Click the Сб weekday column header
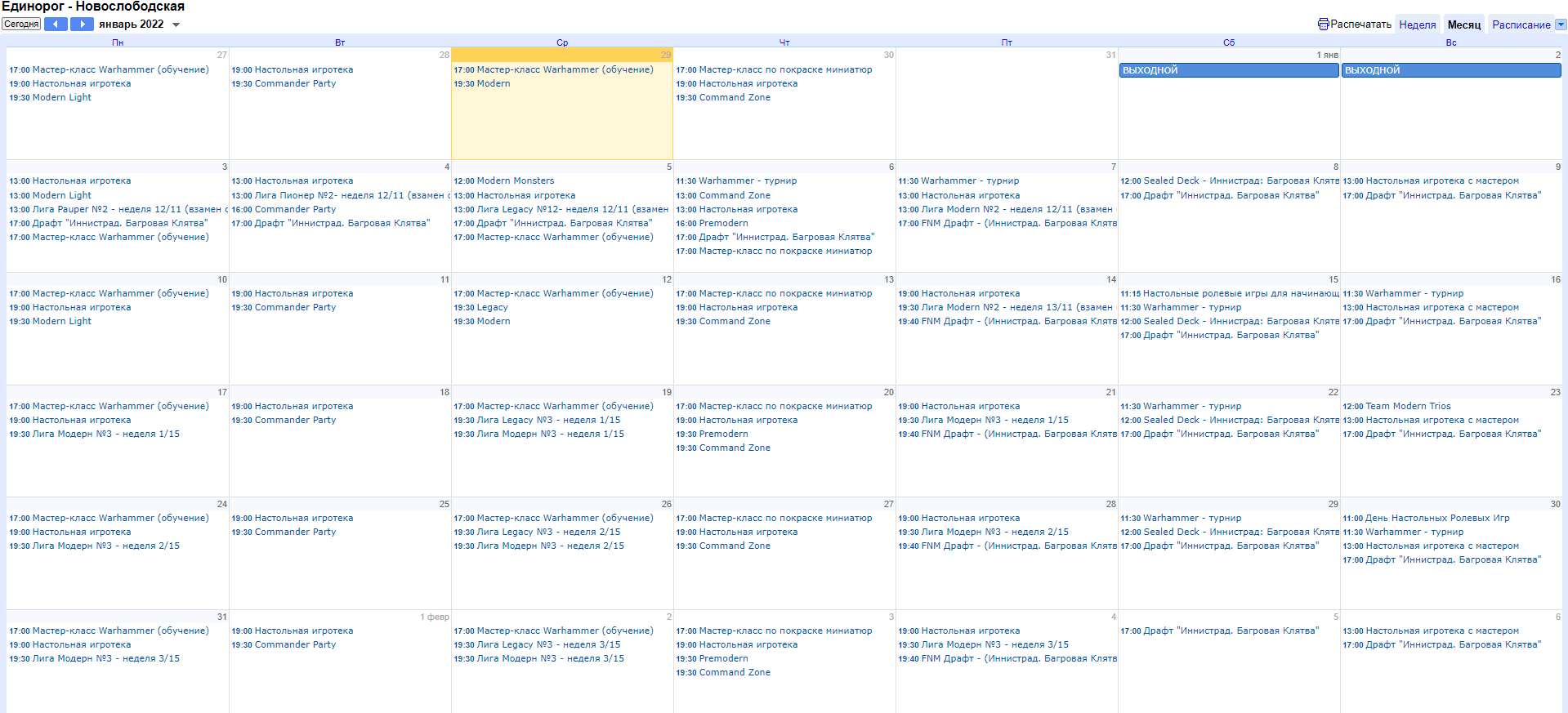 tap(1228, 42)
